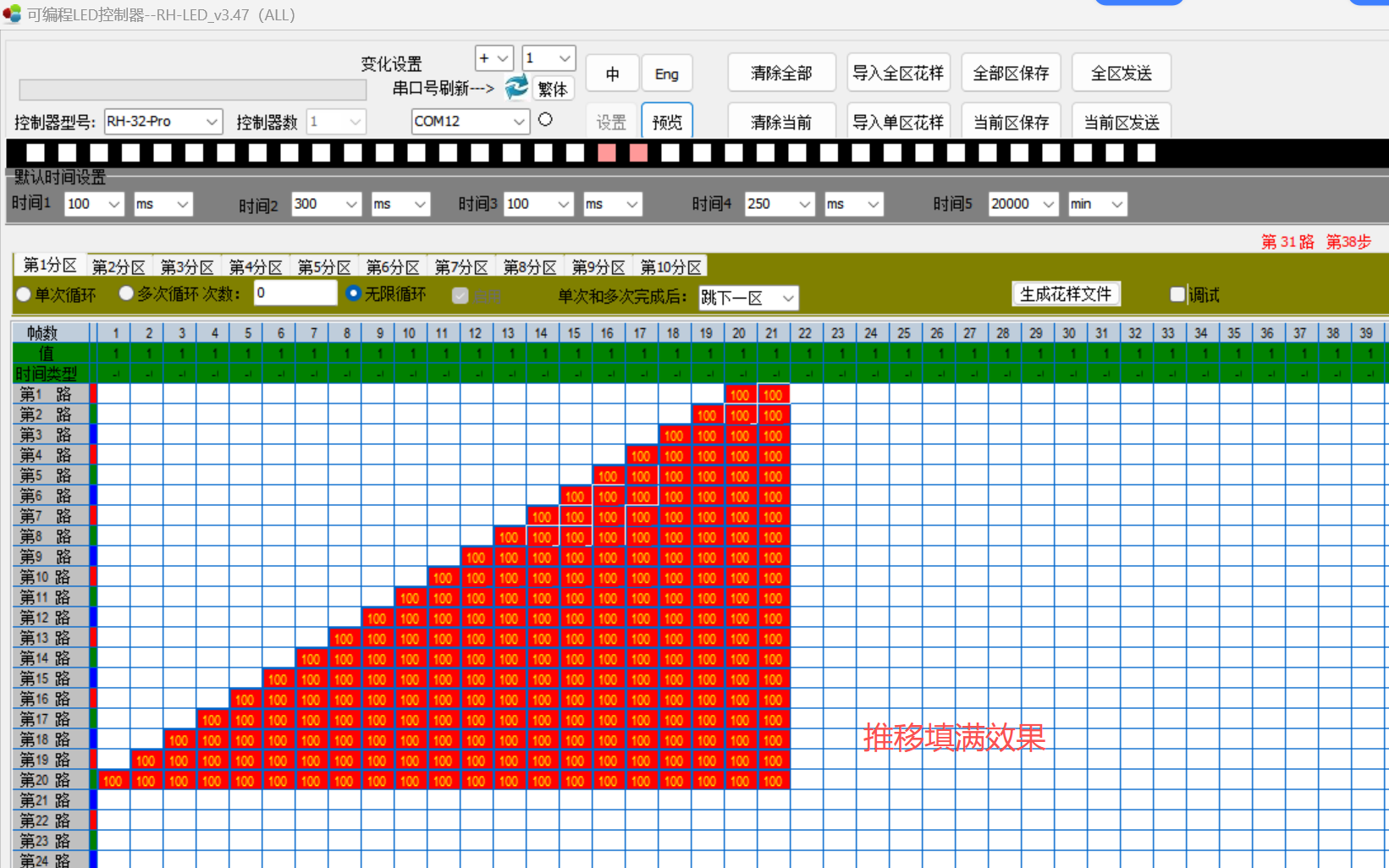Screen dimensions: 1389x868
Task: Select the 多次循环 radio button
Action: point(126,294)
